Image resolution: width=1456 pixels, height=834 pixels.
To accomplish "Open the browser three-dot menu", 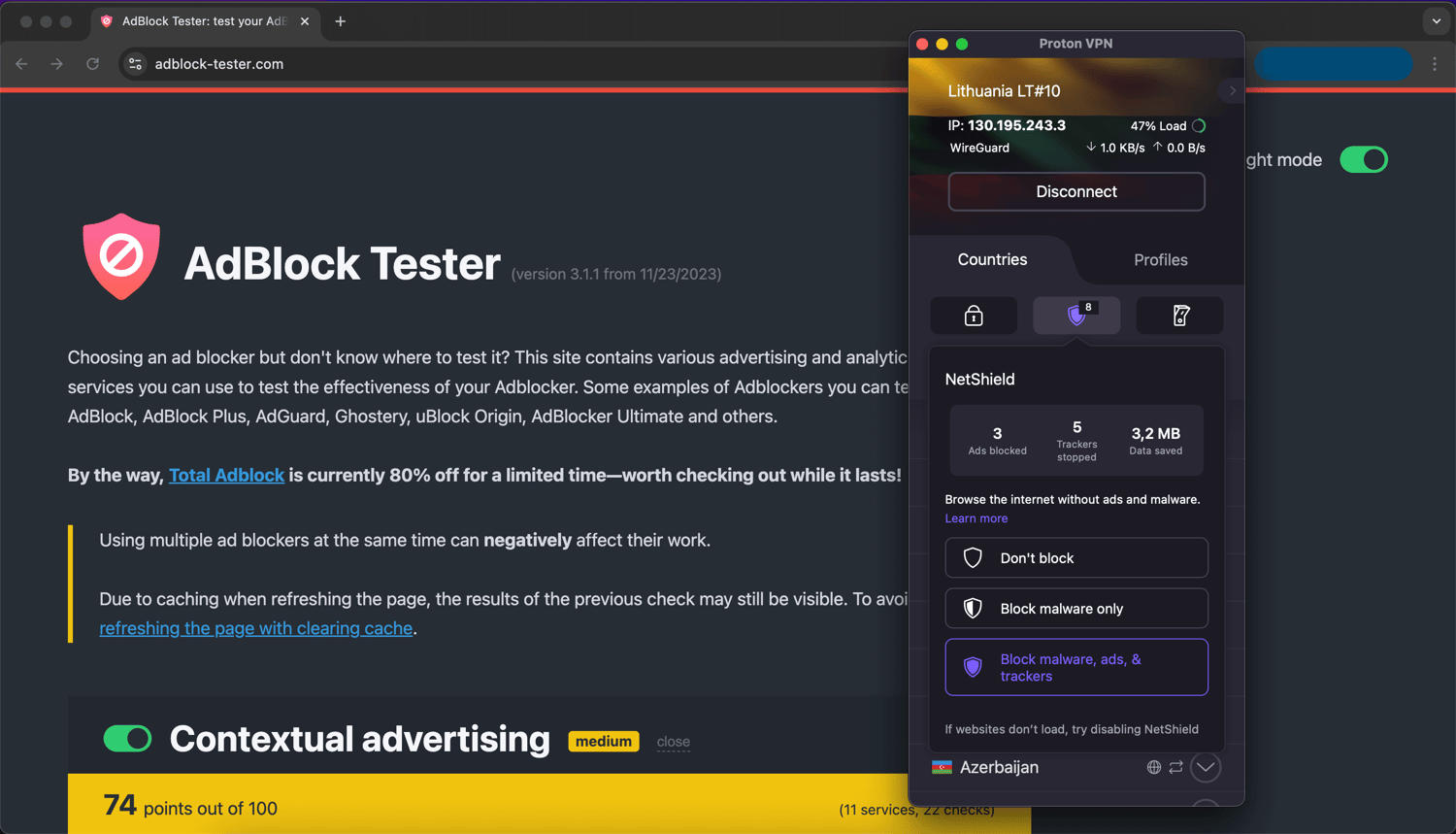I will (1435, 64).
